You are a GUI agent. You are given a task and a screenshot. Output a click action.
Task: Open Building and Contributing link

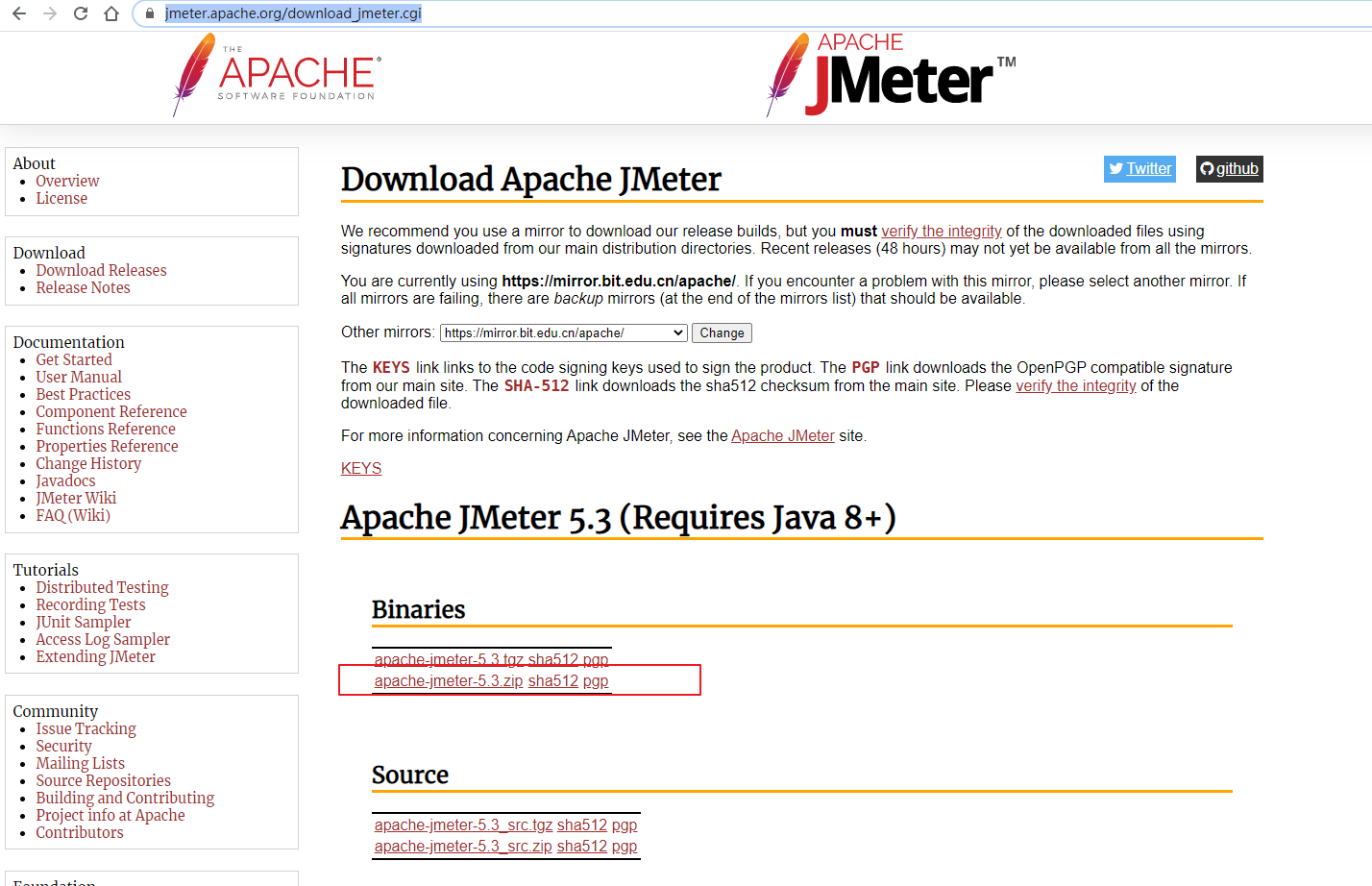point(125,798)
